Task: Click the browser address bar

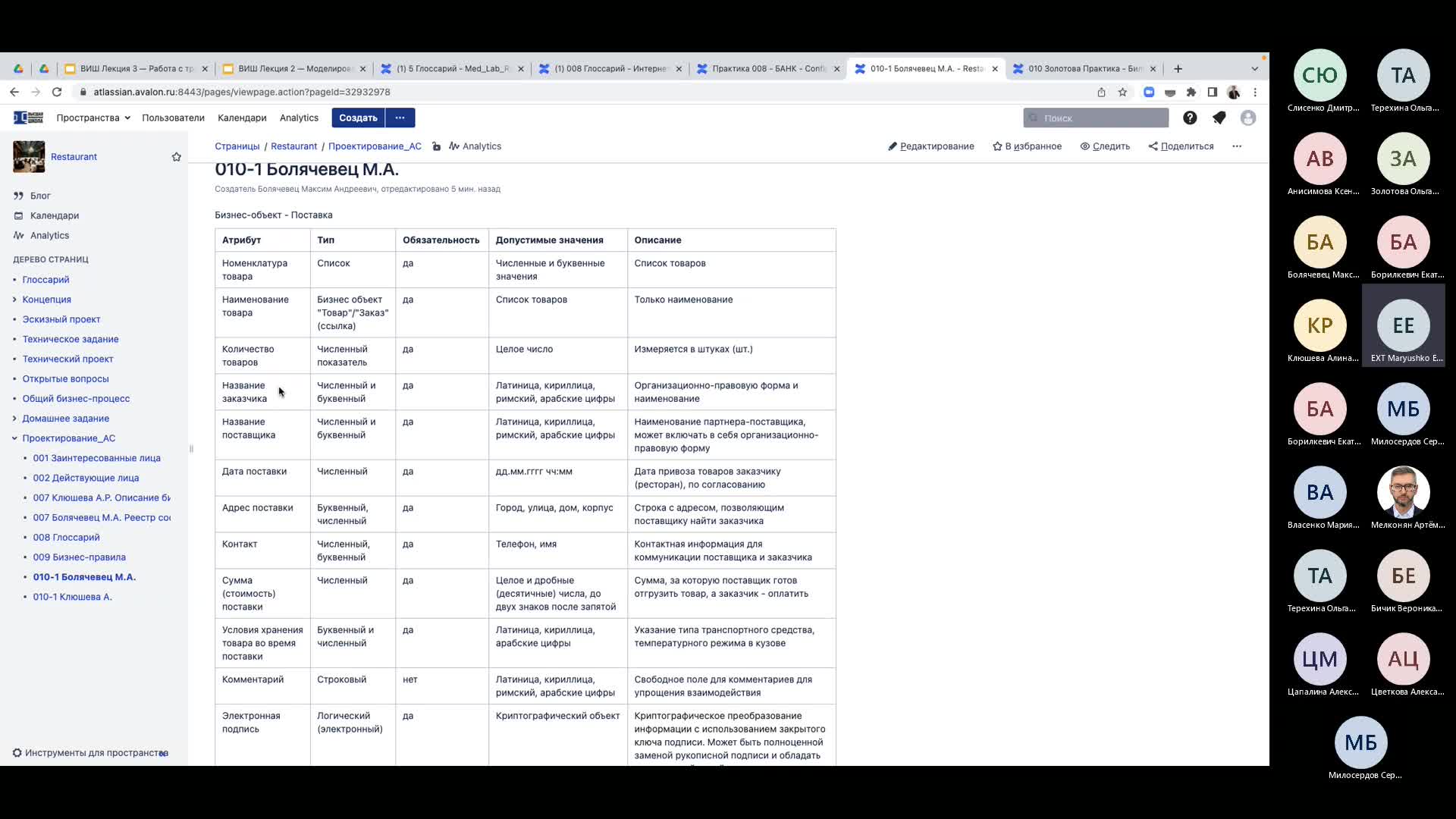Action: pyautogui.click(x=584, y=92)
